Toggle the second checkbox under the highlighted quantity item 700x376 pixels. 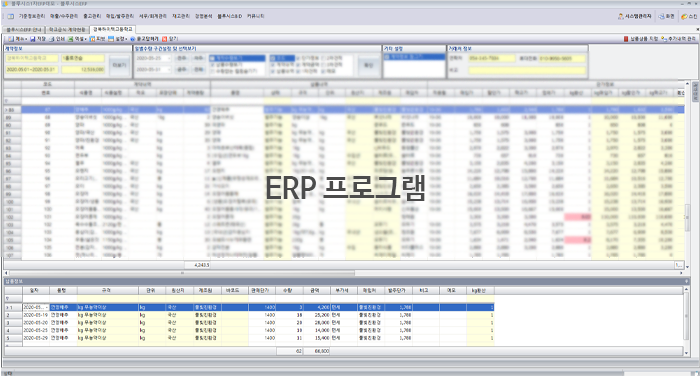point(212,64)
